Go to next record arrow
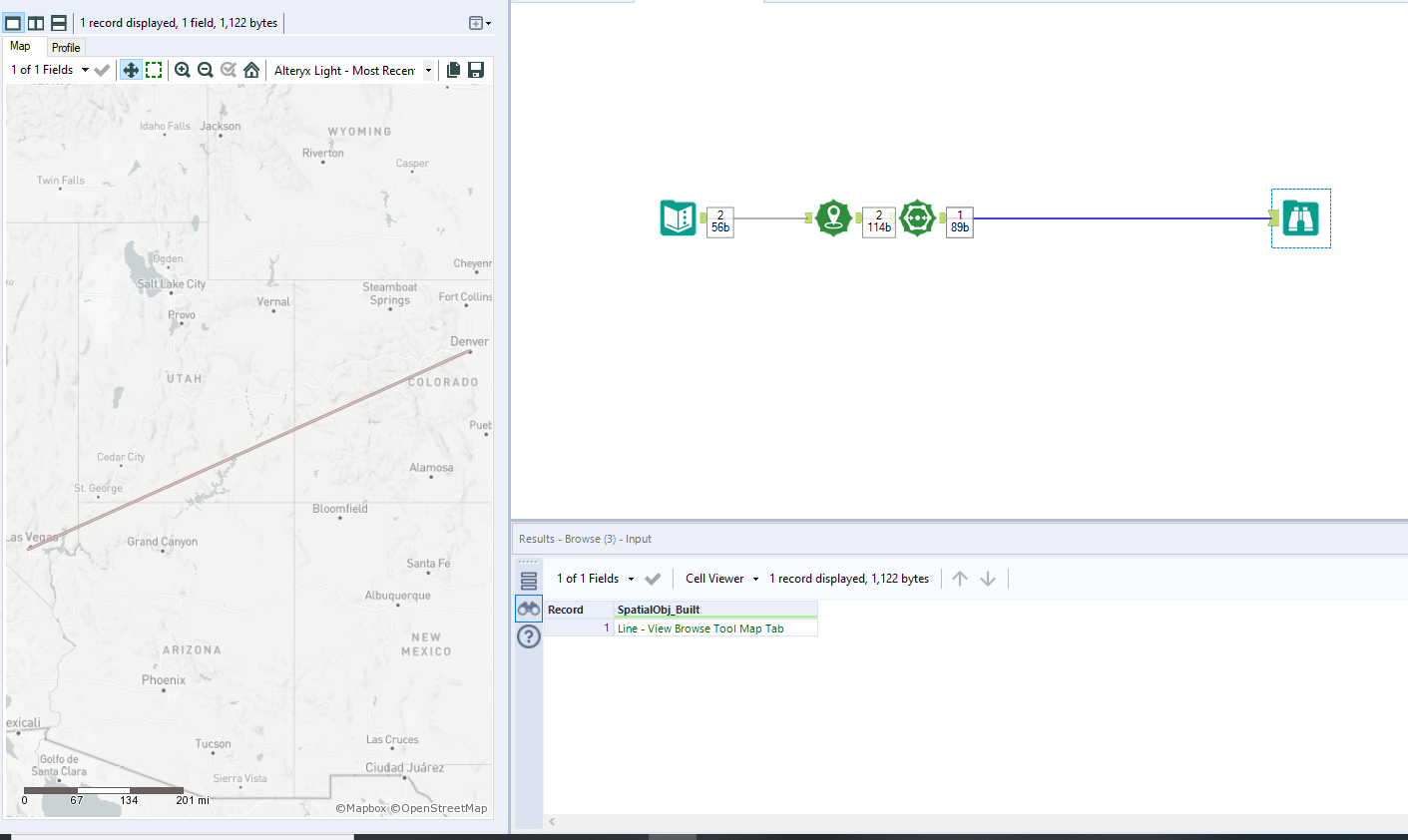 (988, 579)
